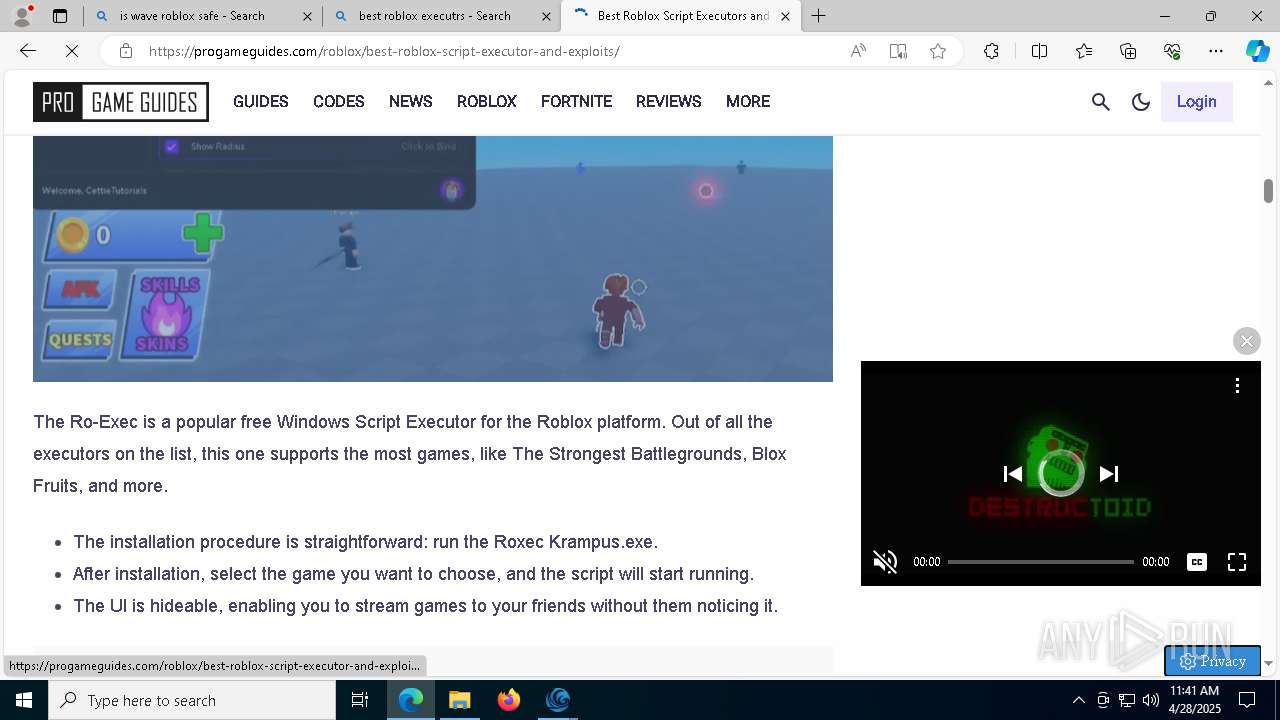
Task: Open browser Extensions menu
Action: (991, 51)
